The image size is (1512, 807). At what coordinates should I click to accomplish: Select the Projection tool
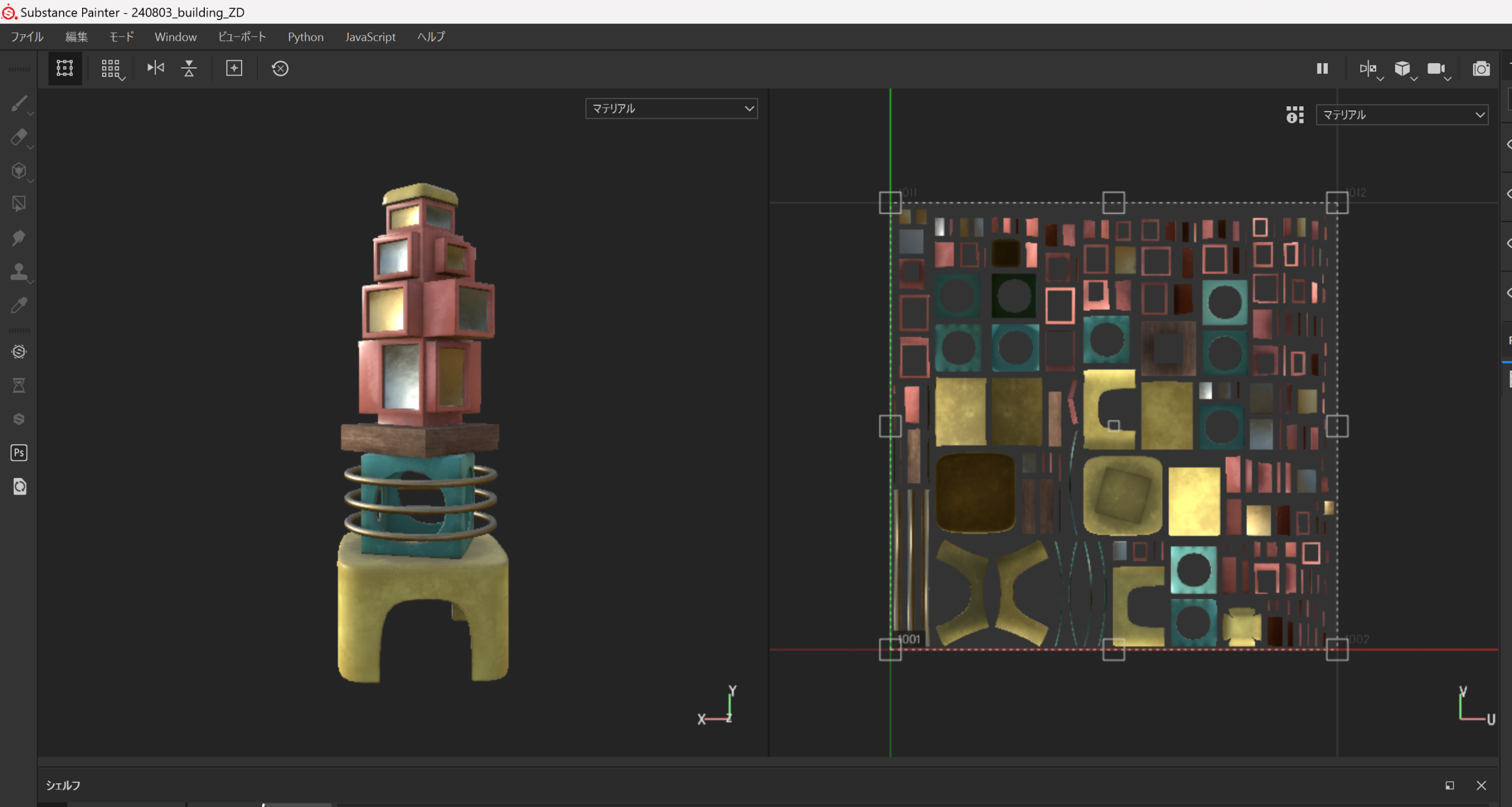click(18, 171)
